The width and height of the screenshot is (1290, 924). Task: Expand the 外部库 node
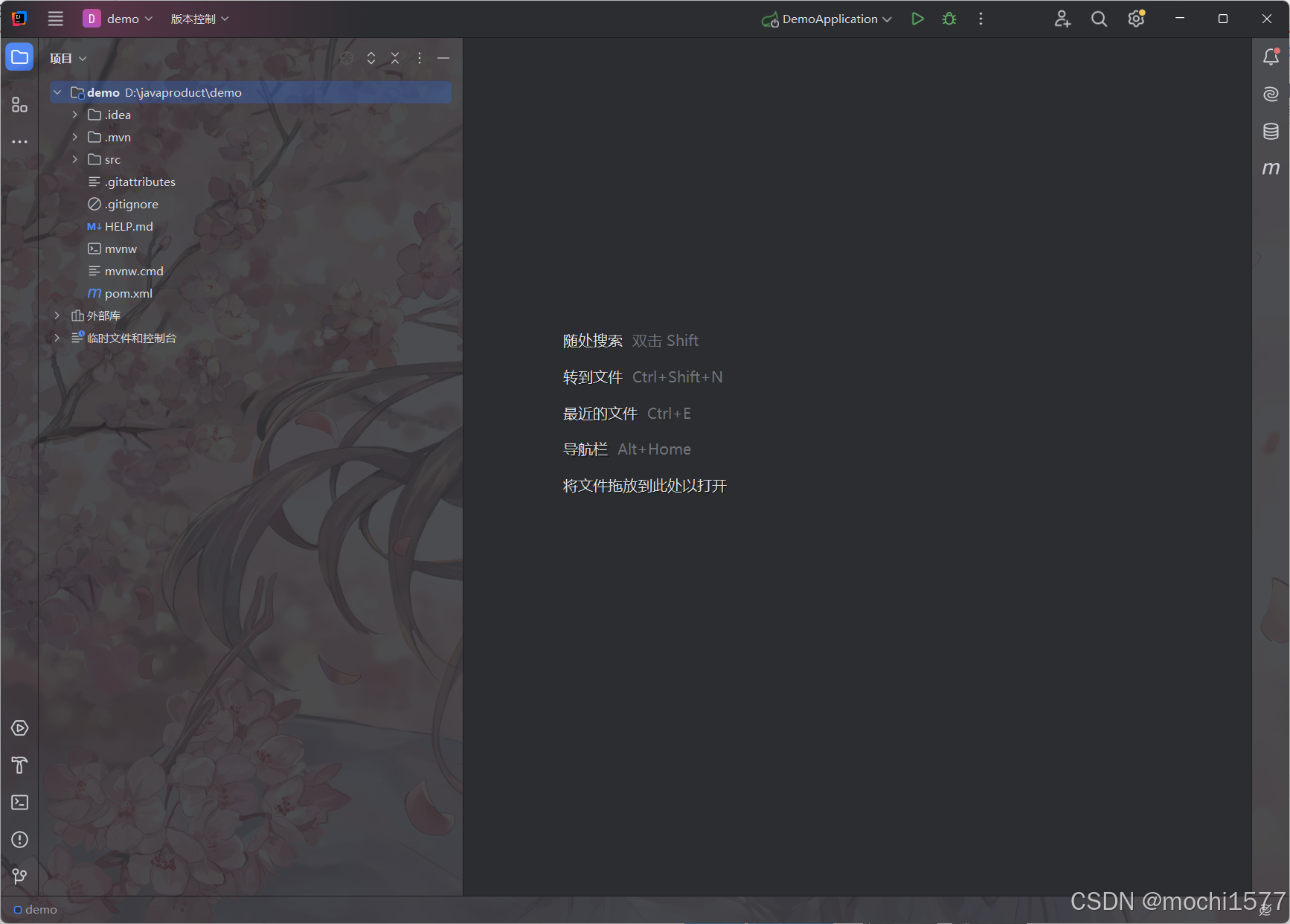(x=57, y=315)
